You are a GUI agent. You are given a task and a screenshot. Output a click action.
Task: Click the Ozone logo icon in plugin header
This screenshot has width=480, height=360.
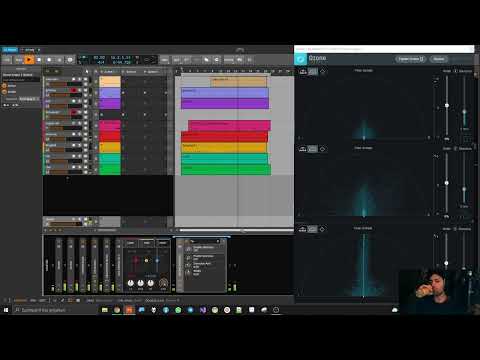point(300,59)
